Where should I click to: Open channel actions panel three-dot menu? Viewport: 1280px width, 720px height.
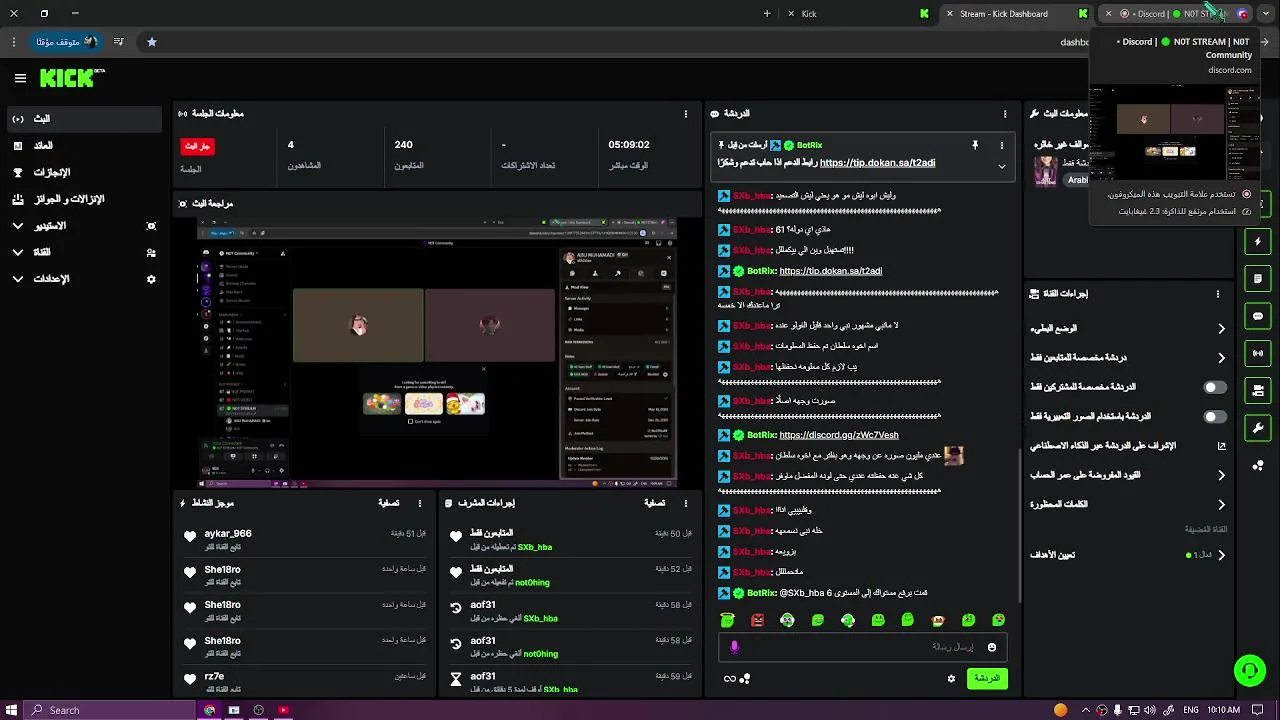click(1218, 294)
